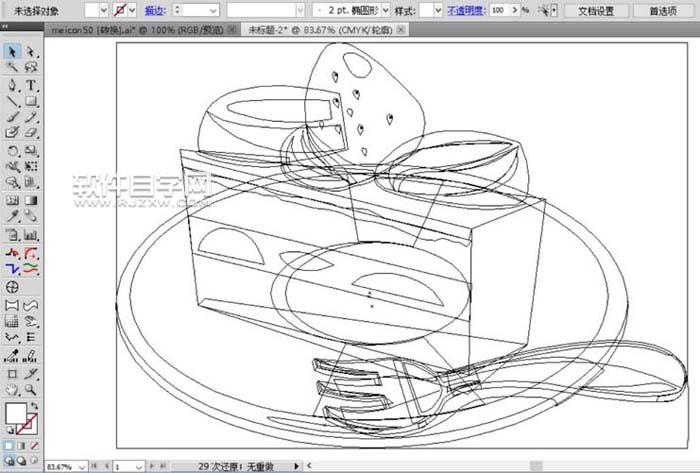700x473 pixels.
Task: Select the Eraser tool
Action: [30, 133]
